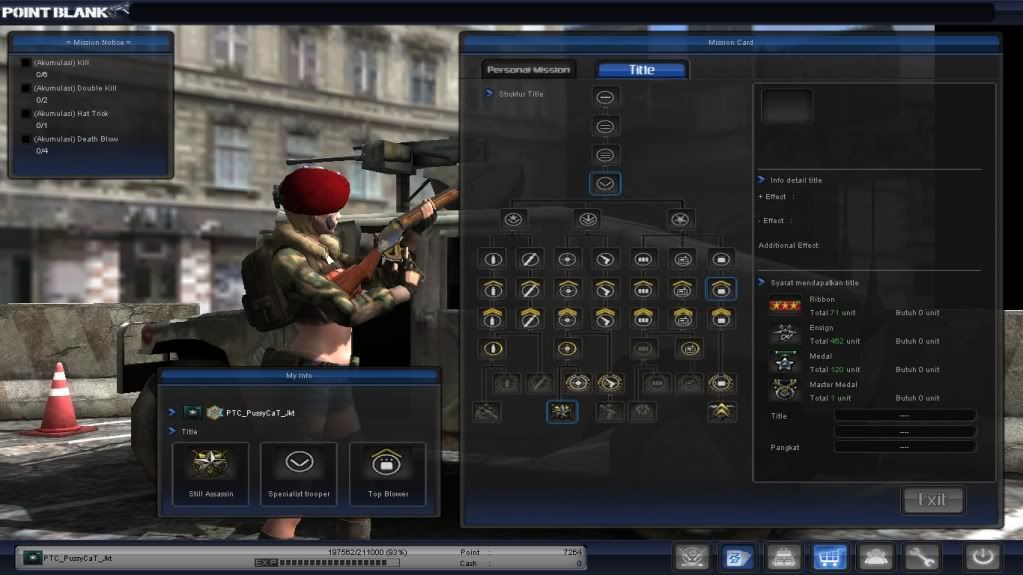Click the Ribbon three-star requirement icon
This screenshot has width=1023, height=575.
[x=784, y=305]
